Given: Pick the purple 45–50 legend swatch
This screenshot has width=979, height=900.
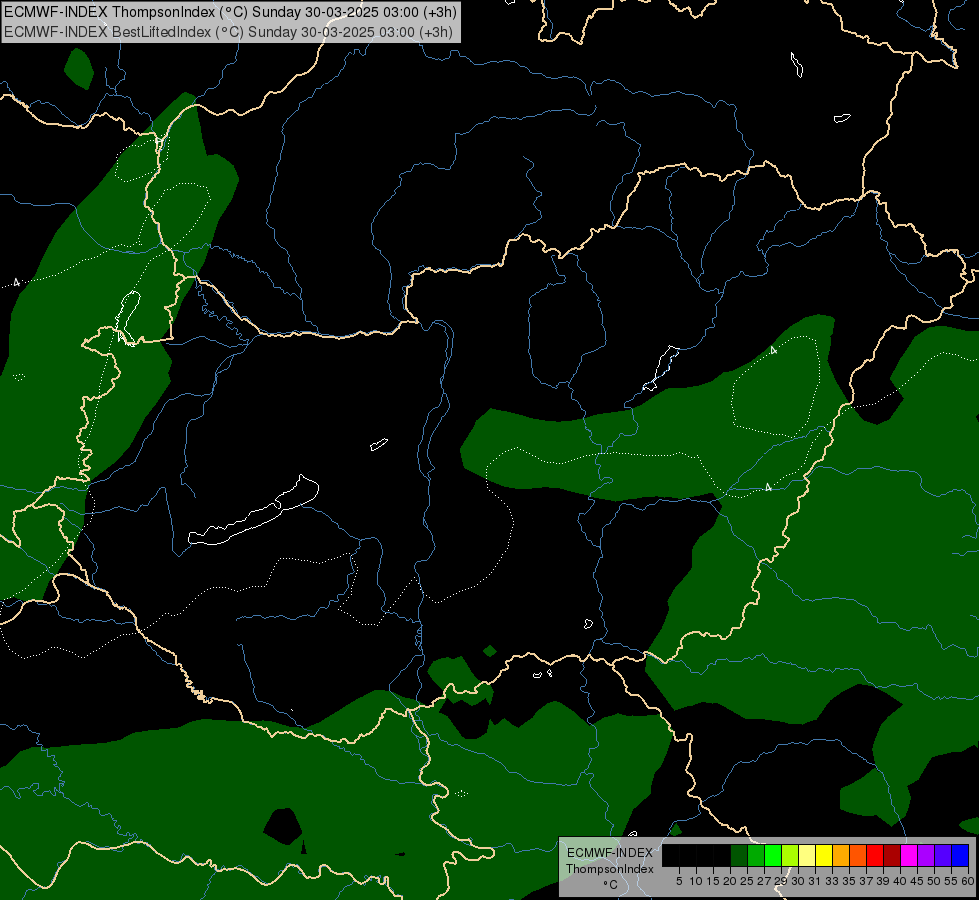Looking at the screenshot, I should pyautogui.click(x=927, y=855).
